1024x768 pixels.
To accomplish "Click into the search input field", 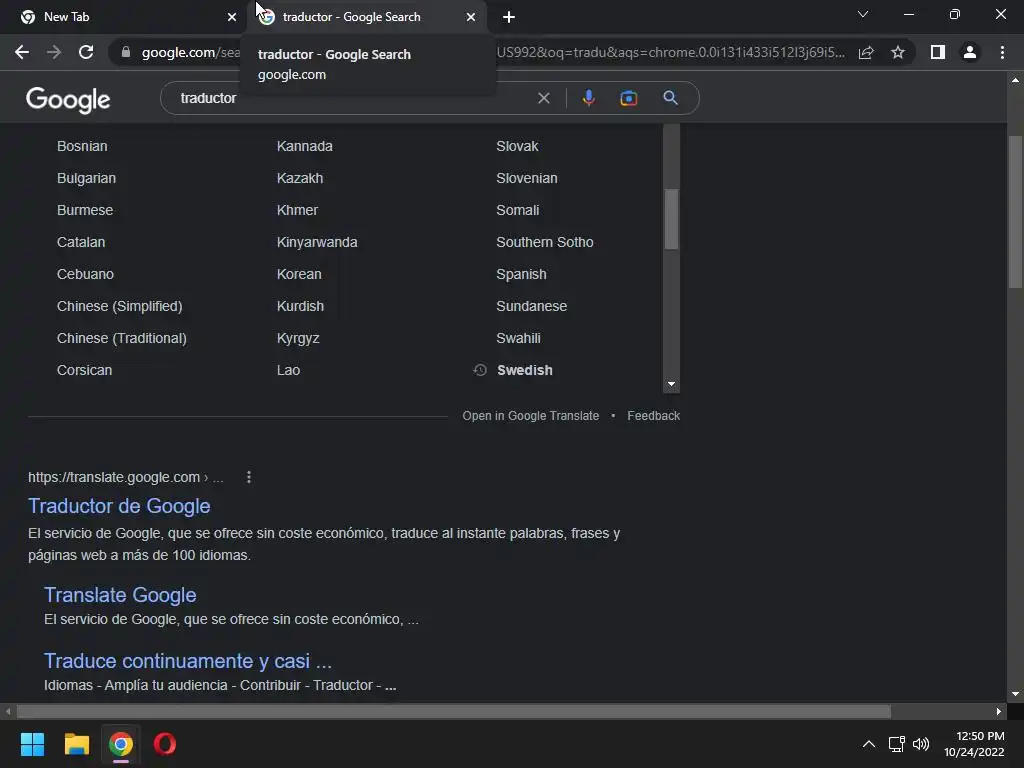I will (x=353, y=98).
